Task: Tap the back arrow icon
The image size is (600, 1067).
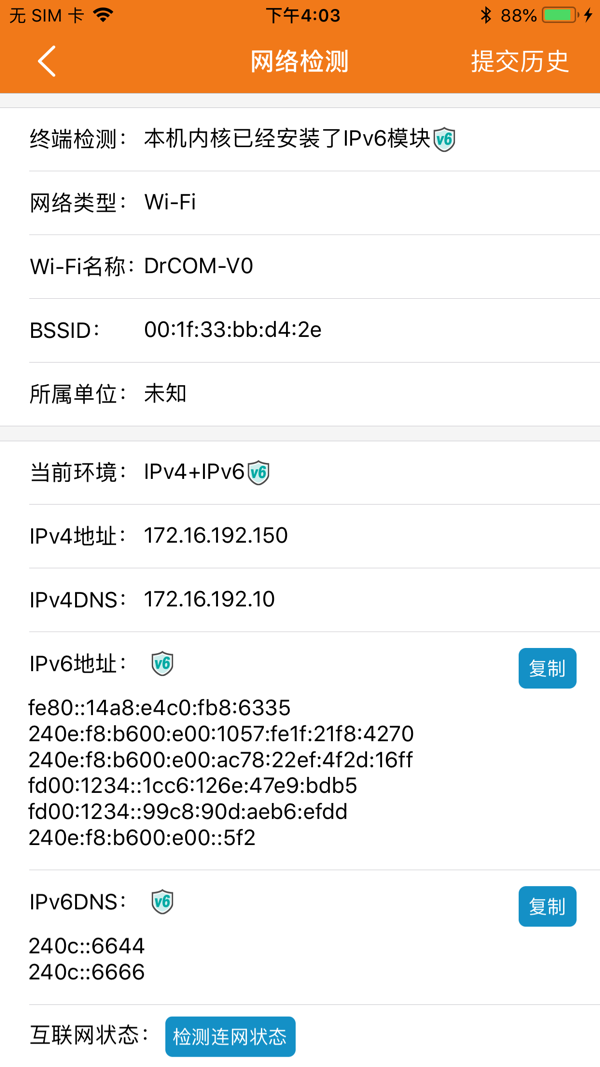Action: 46,61
